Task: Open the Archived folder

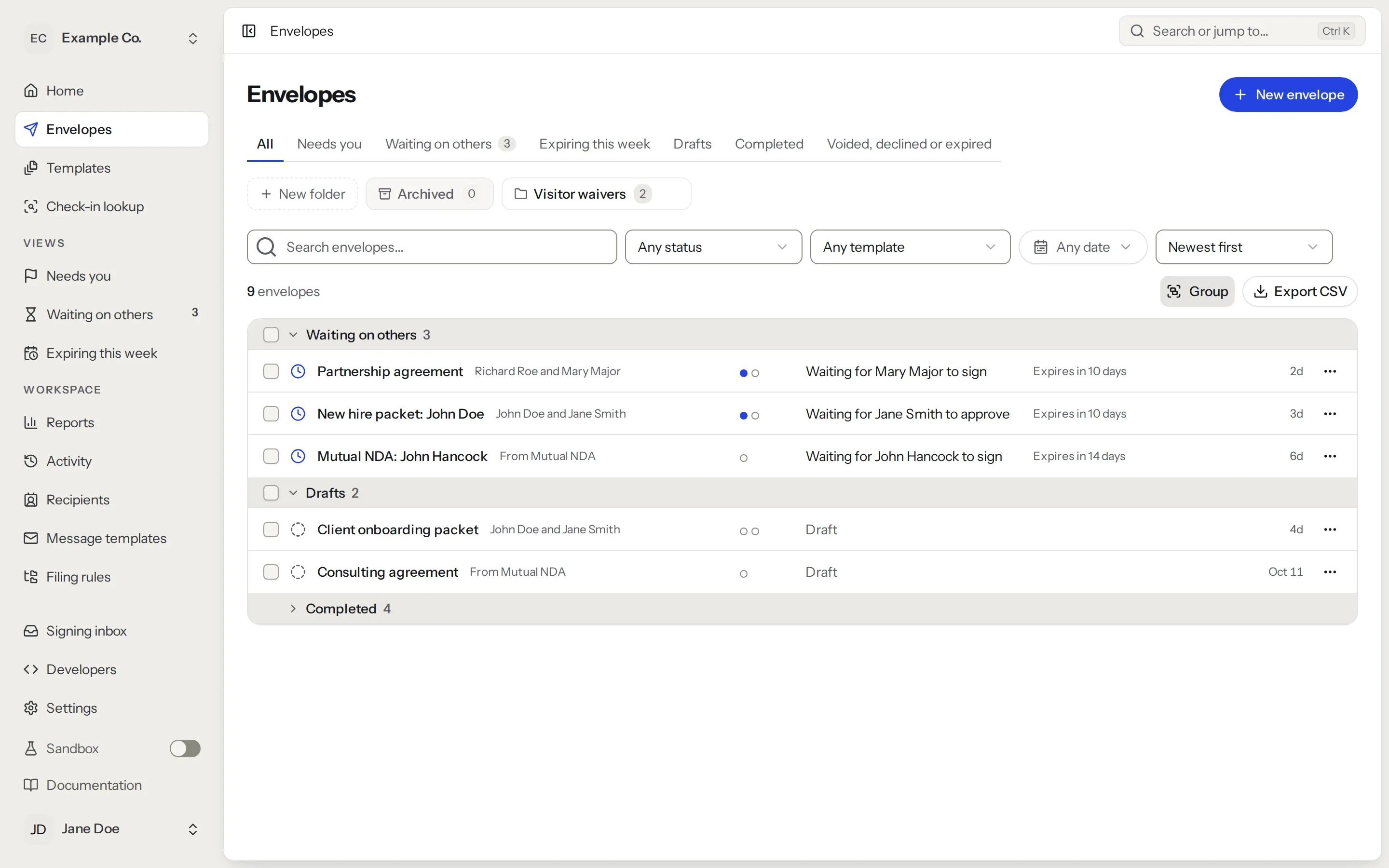Action: 429,194
